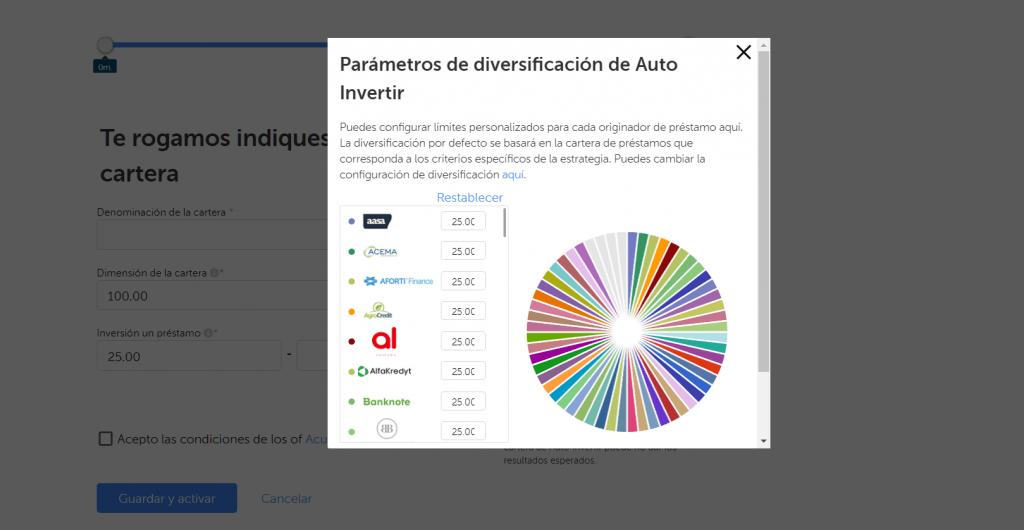Click the red 'al' originator logo
This screenshot has width=1024, height=530.
point(385,341)
